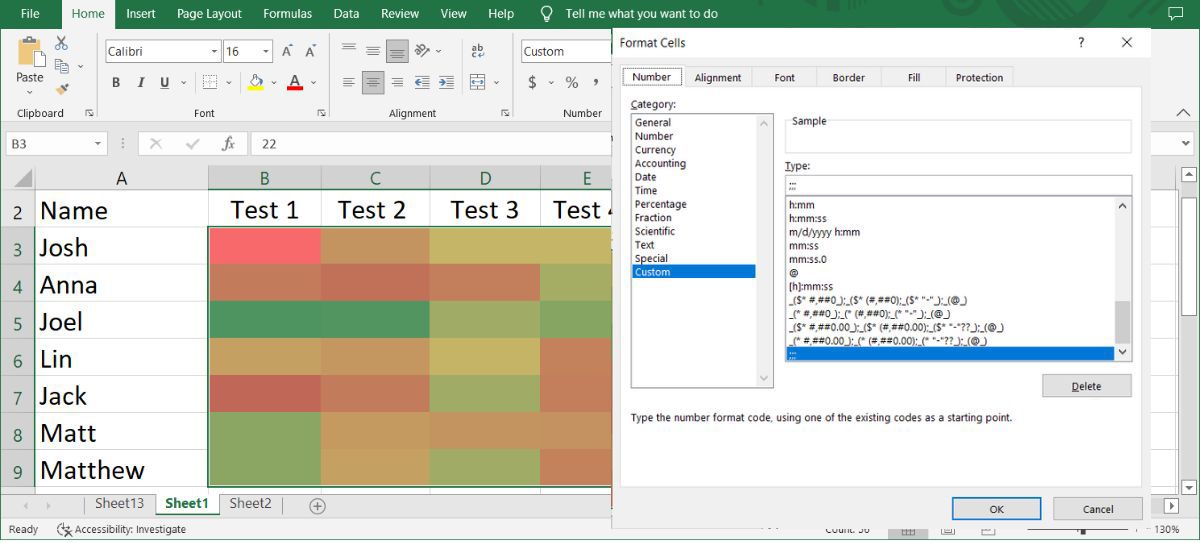Switch to the Alignment tab in Format Cells
This screenshot has height=543, width=1200.
[717, 77]
